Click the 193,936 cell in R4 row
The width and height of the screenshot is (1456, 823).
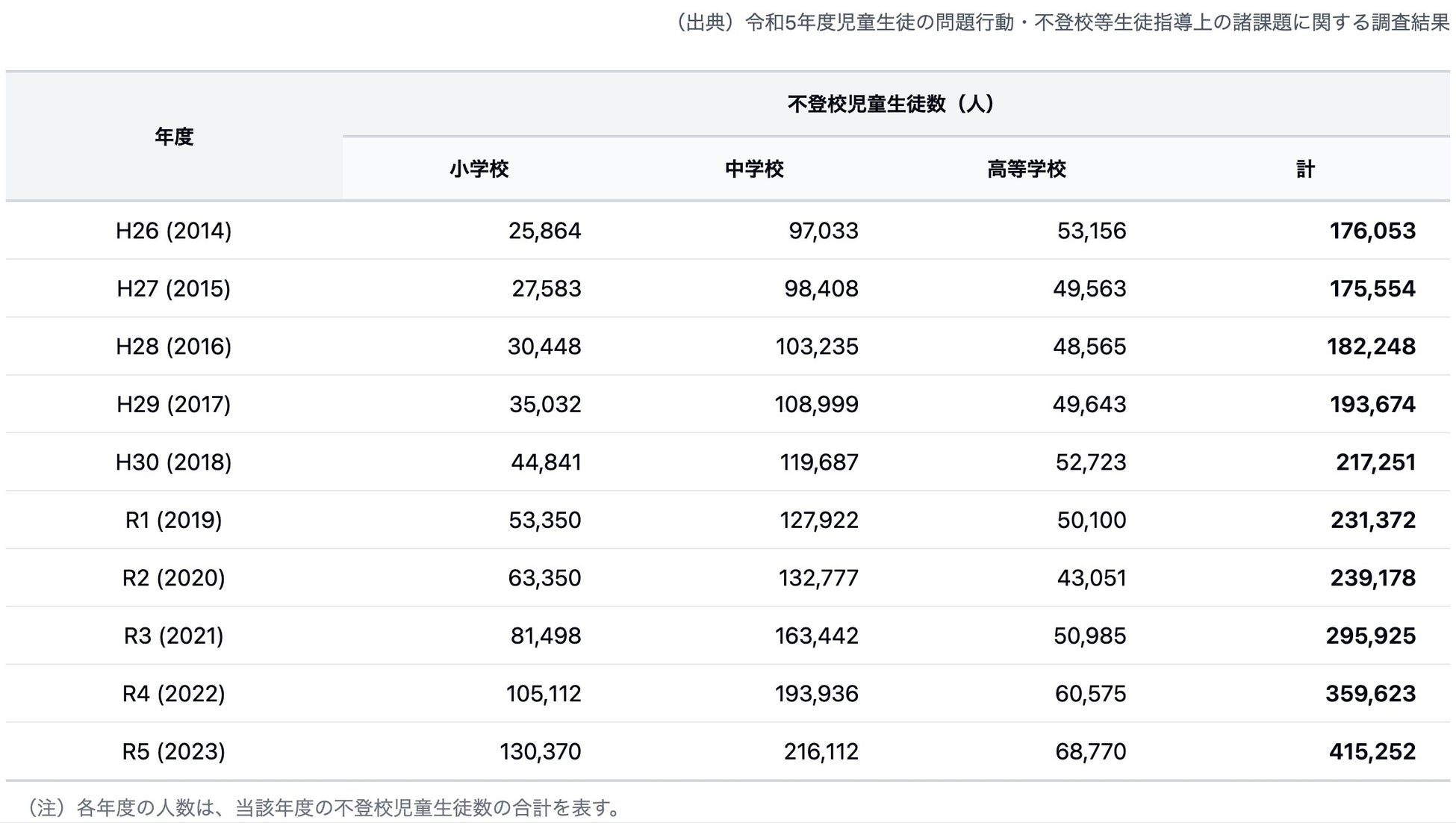point(816,694)
